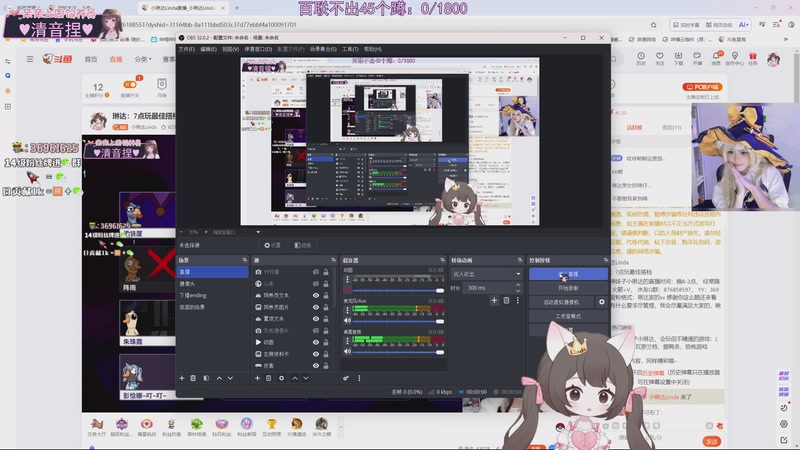Click PC客户端 button on Douyu page
The width and height of the screenshot is (800, 450).
(x=702, y=87)
